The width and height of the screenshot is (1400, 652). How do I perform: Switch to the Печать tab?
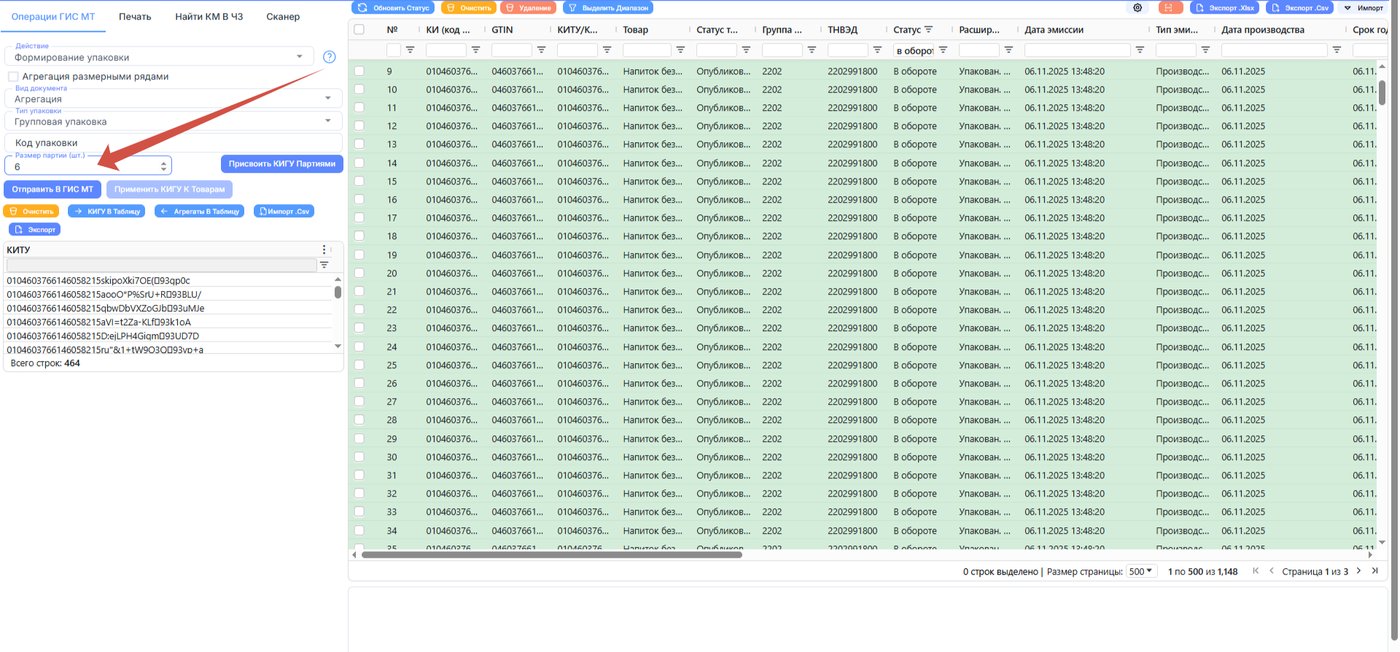[135, 17]
